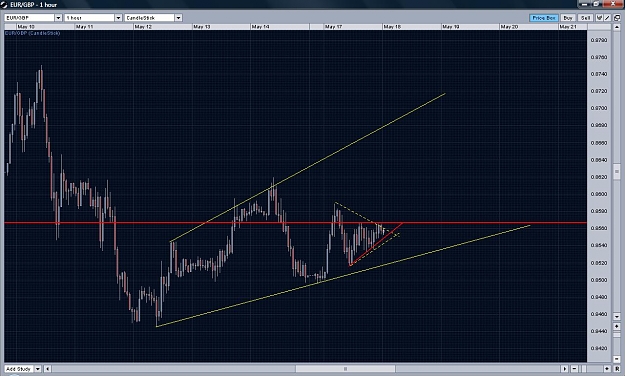Click the CandleStick chart type field
Image resolution: width=625 pixels, height=376 pixels.
pos(149,18)
